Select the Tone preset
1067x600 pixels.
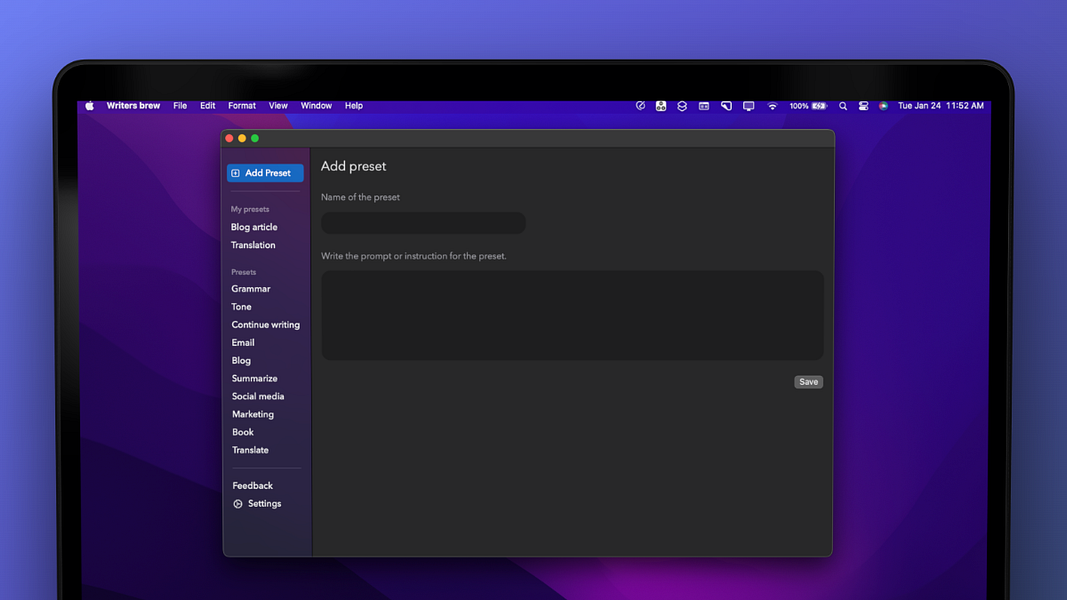241,307
